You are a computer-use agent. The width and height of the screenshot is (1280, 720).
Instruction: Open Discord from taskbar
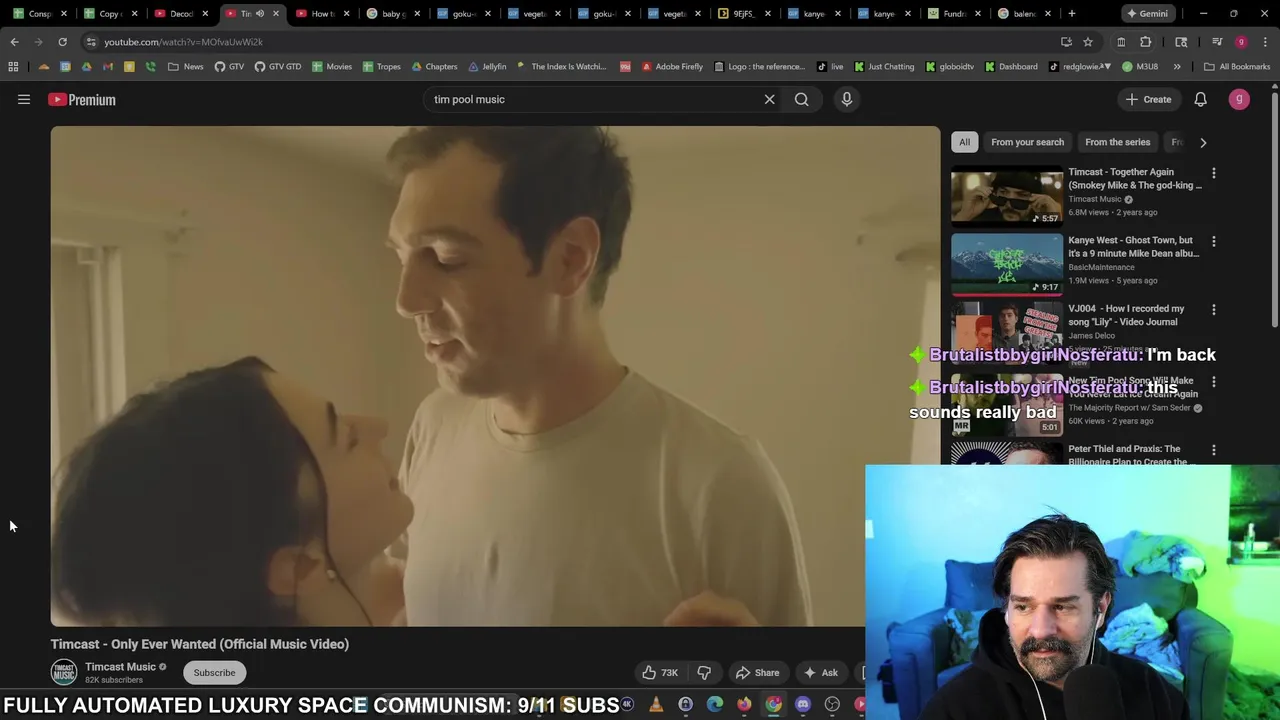click(x=802, y=705)
